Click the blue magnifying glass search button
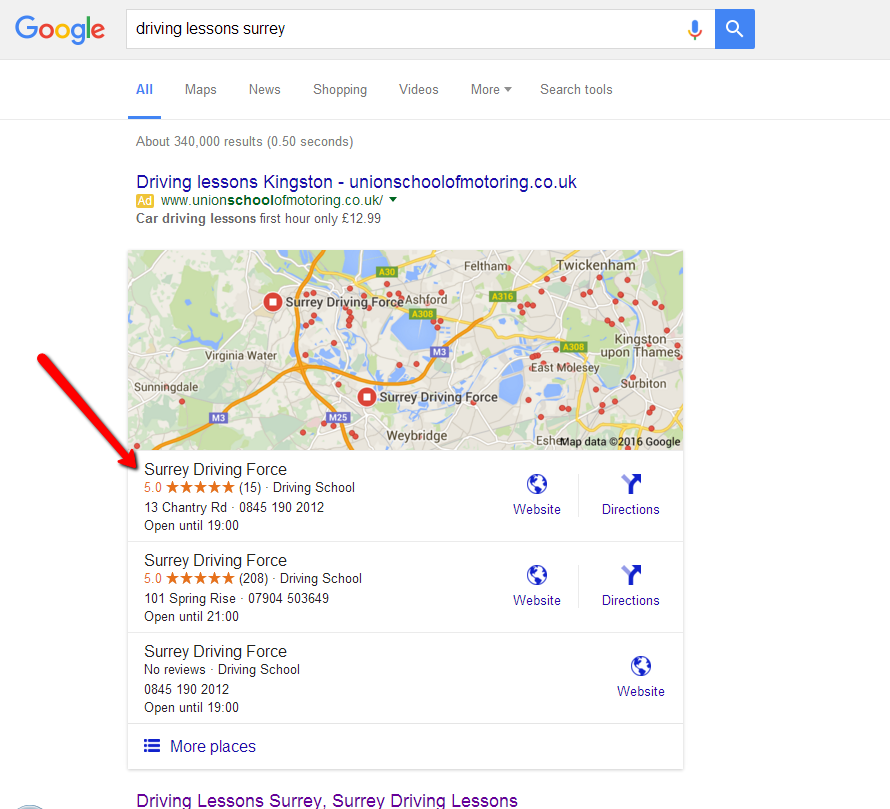Image resolution: width=890 pixels, height=809 pixels. point(735,29)
